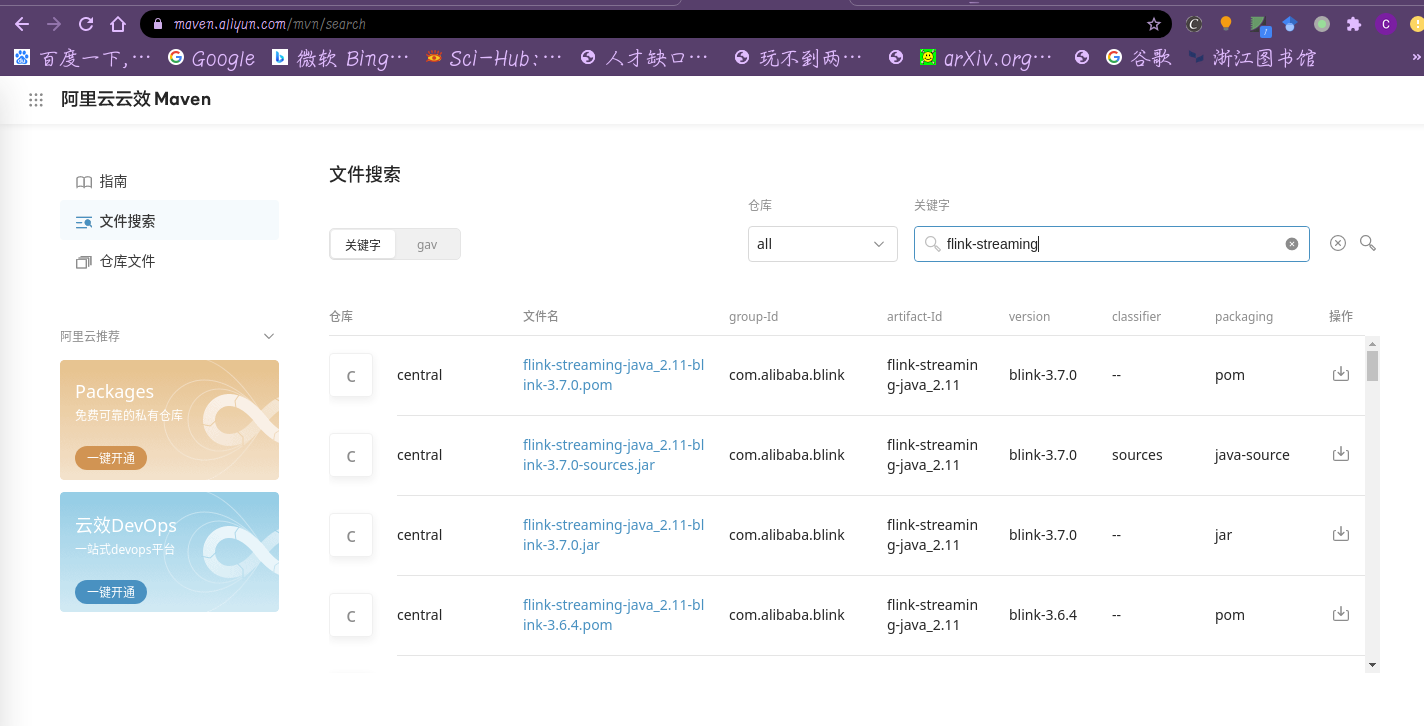The width and height of the screenshot is (1424, 726).
Task: Open the flink-streaming-java_2.11-blink-3.7.0-sources.jar link
Action: pyautogui.click(x=613, y=454)
